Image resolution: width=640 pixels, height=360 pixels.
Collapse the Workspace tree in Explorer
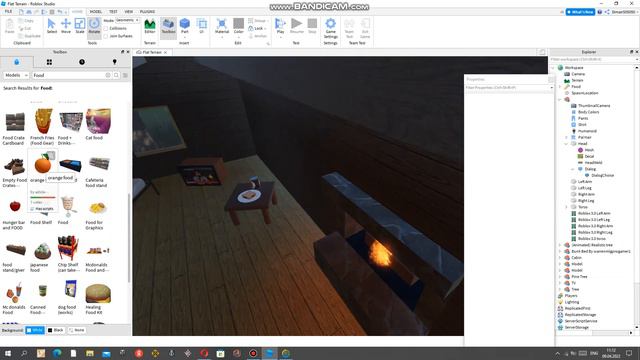pos(553,68)
